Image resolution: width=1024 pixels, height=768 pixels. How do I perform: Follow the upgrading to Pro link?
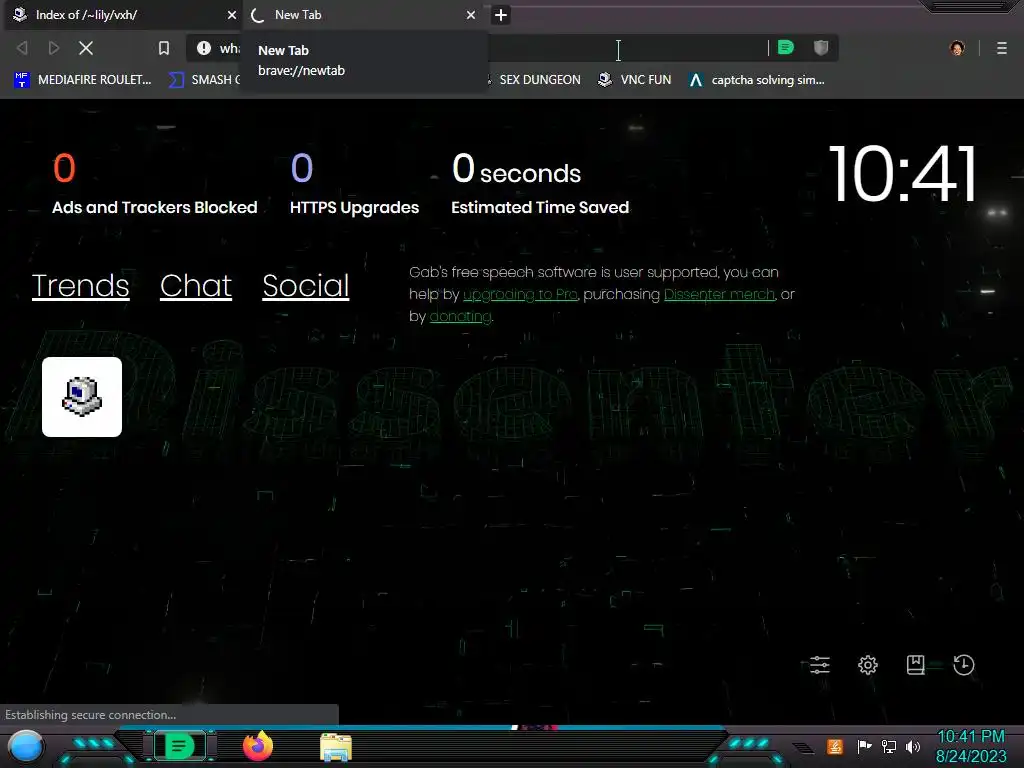coord(520,295)
